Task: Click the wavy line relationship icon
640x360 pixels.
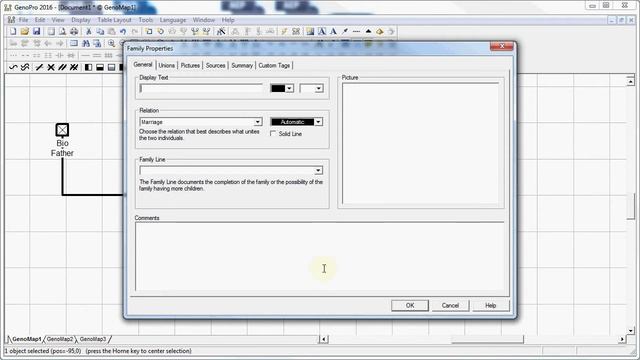Action: 13,67
